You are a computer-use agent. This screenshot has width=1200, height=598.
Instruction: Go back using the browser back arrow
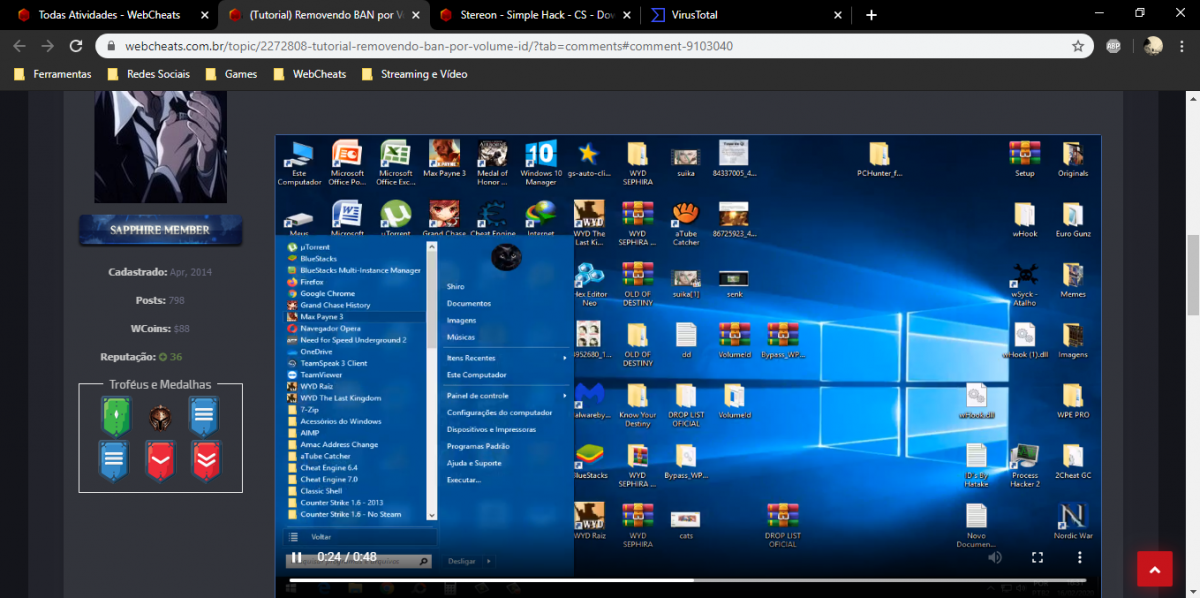pyautogui.click(x=18, y=46)
